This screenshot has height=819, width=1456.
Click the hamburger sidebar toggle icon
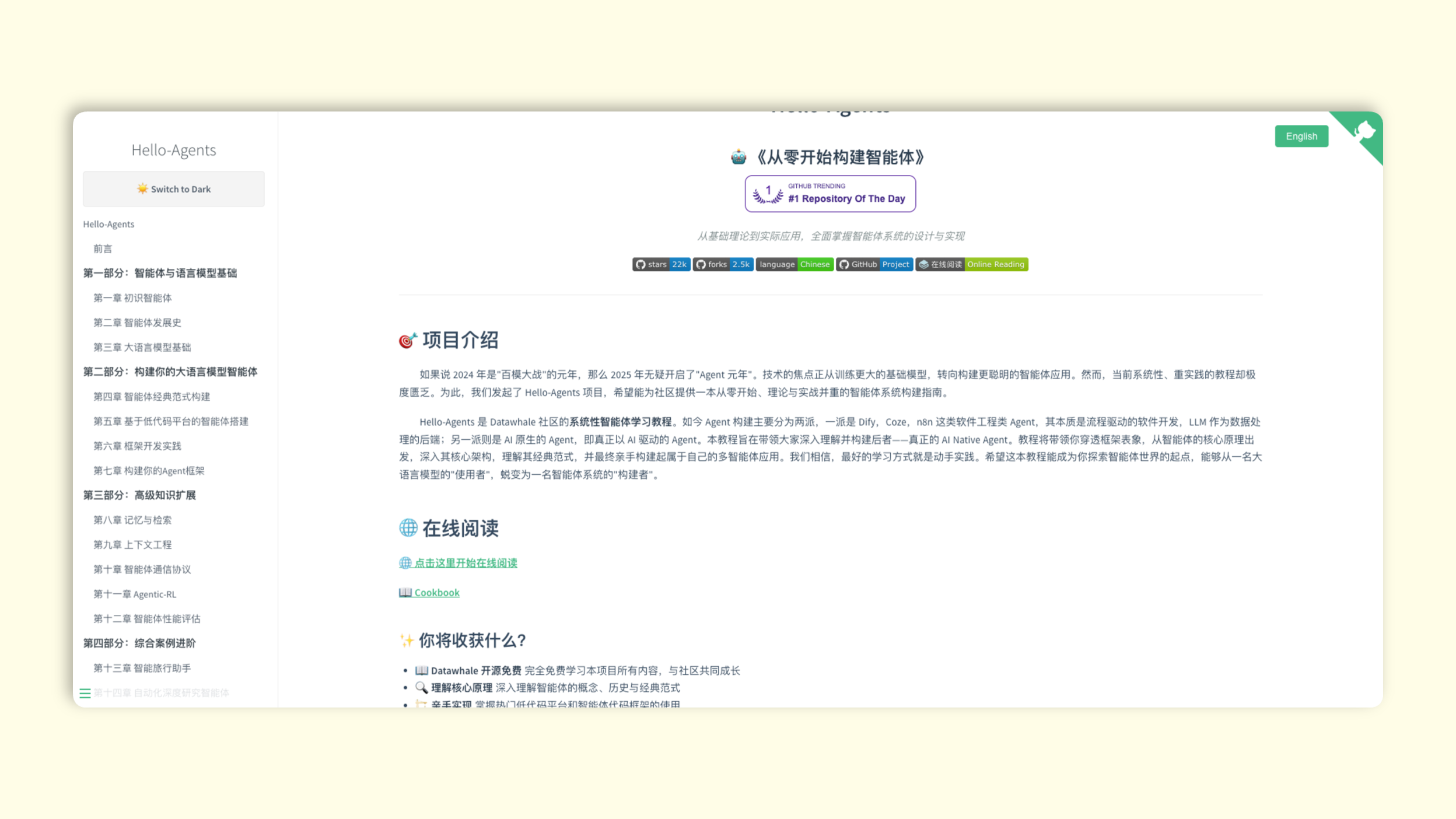tap(85, 693)
